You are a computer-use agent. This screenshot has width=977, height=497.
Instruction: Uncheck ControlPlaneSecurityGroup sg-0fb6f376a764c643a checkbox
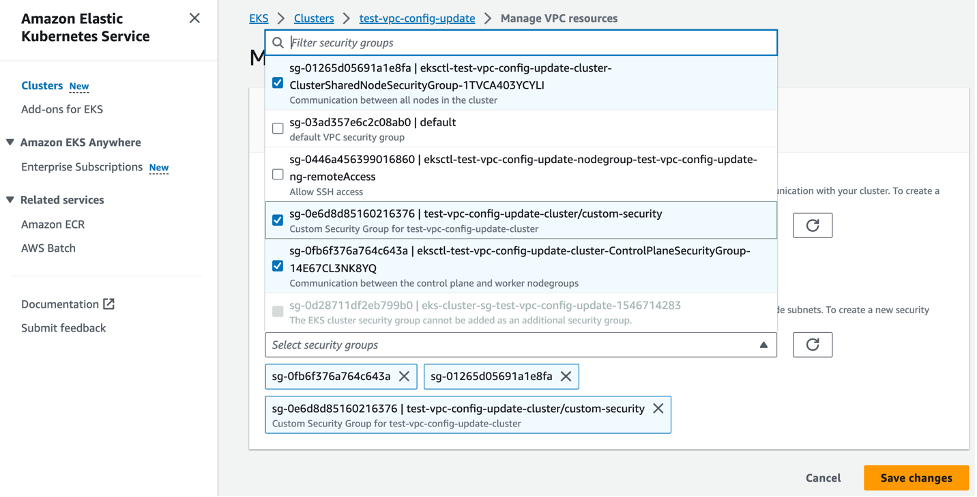click(278, 266)
